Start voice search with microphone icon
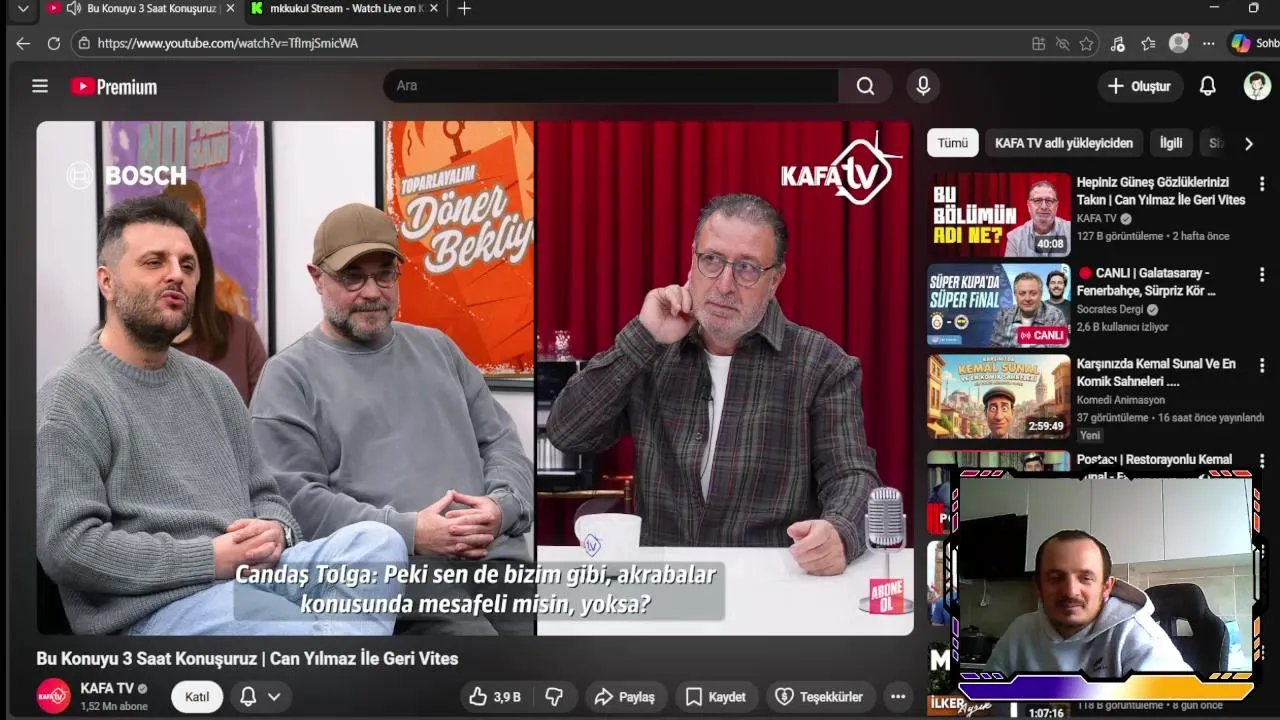The width and height of the screenshot is (1280, 720). (923, 86)
